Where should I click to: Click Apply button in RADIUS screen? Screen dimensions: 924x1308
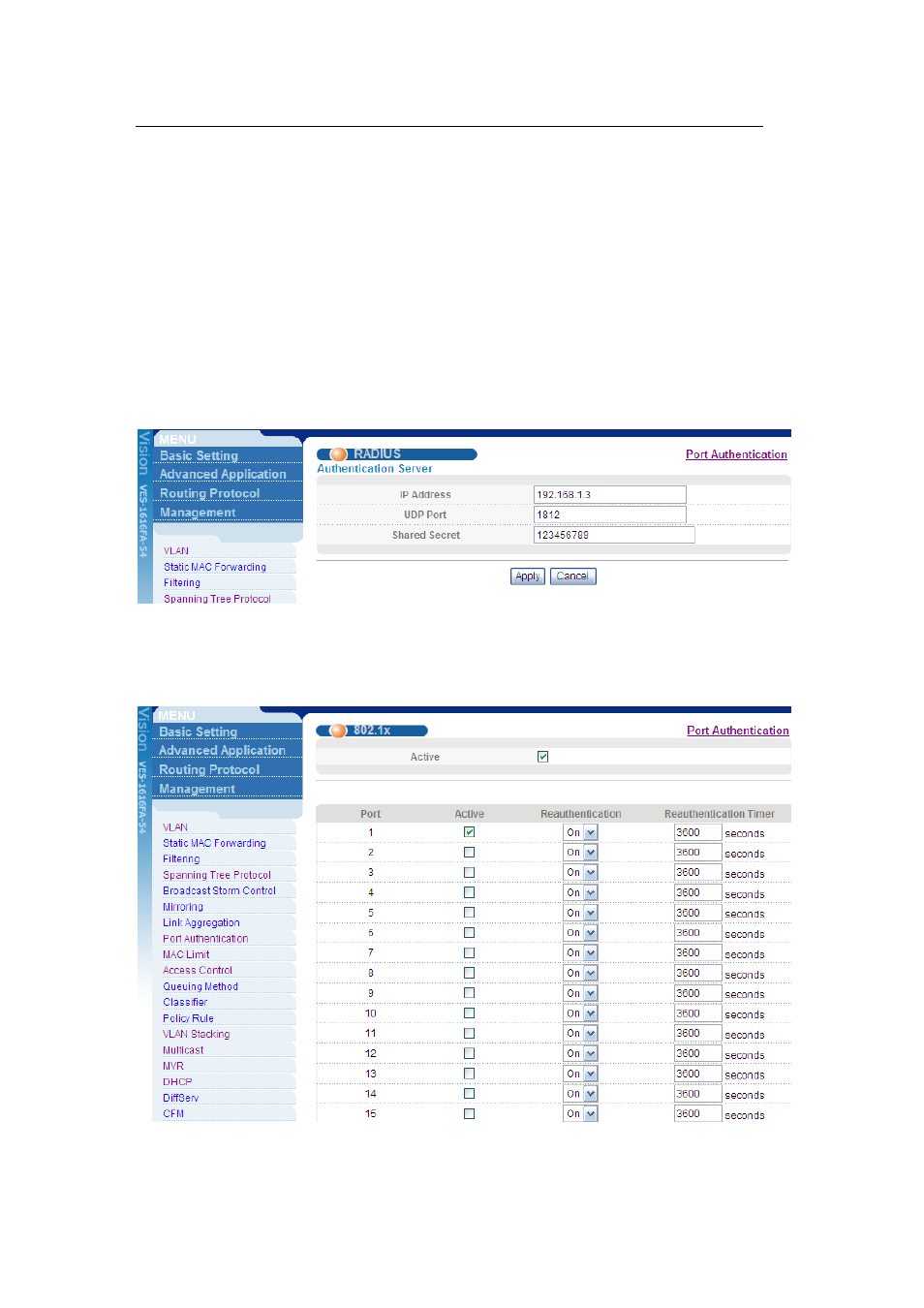tap(527, 576)
